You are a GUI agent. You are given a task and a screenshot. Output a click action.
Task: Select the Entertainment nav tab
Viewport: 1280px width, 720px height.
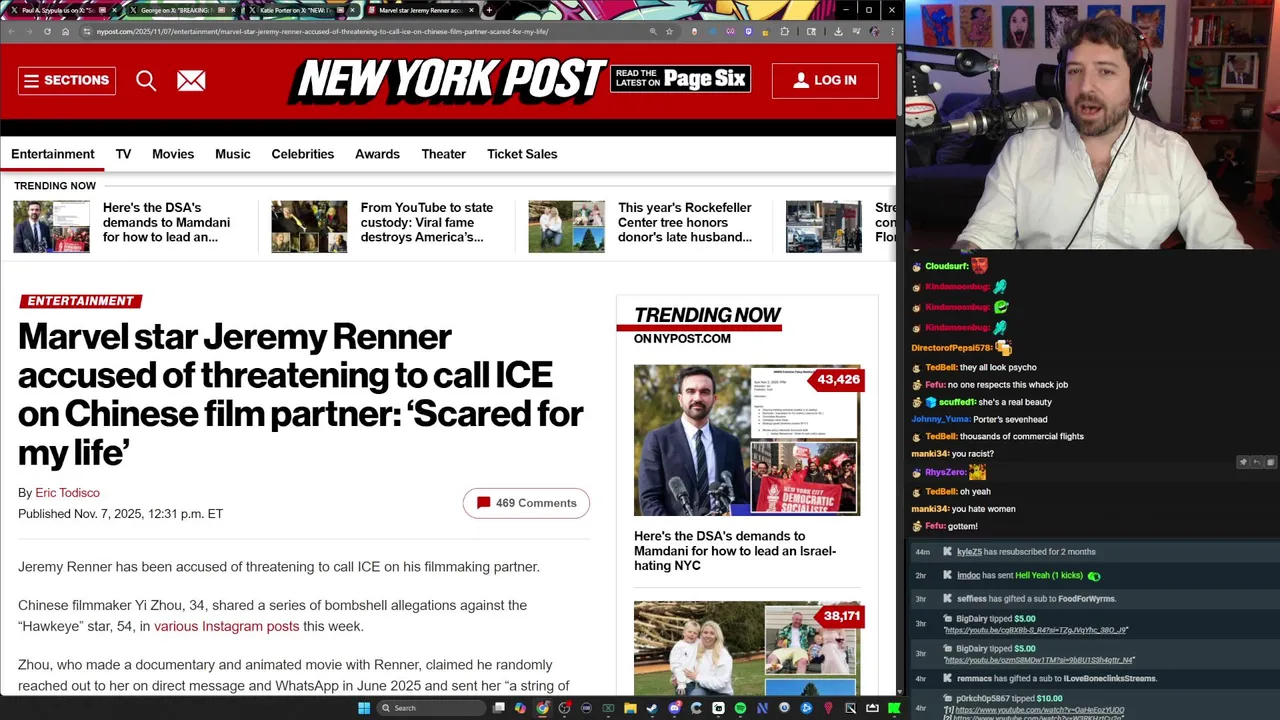point(53,154)
